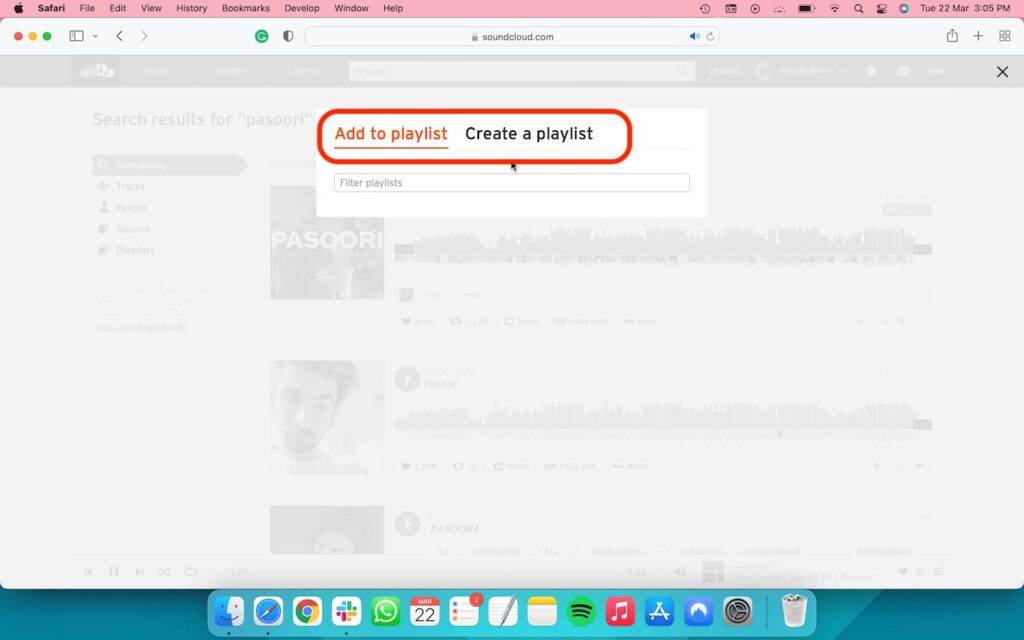Image resolution: width=1024 pixels, height=640 pixels.
Task: Click the SoundCloud logo in the navbar
Action: click(96, 71)
